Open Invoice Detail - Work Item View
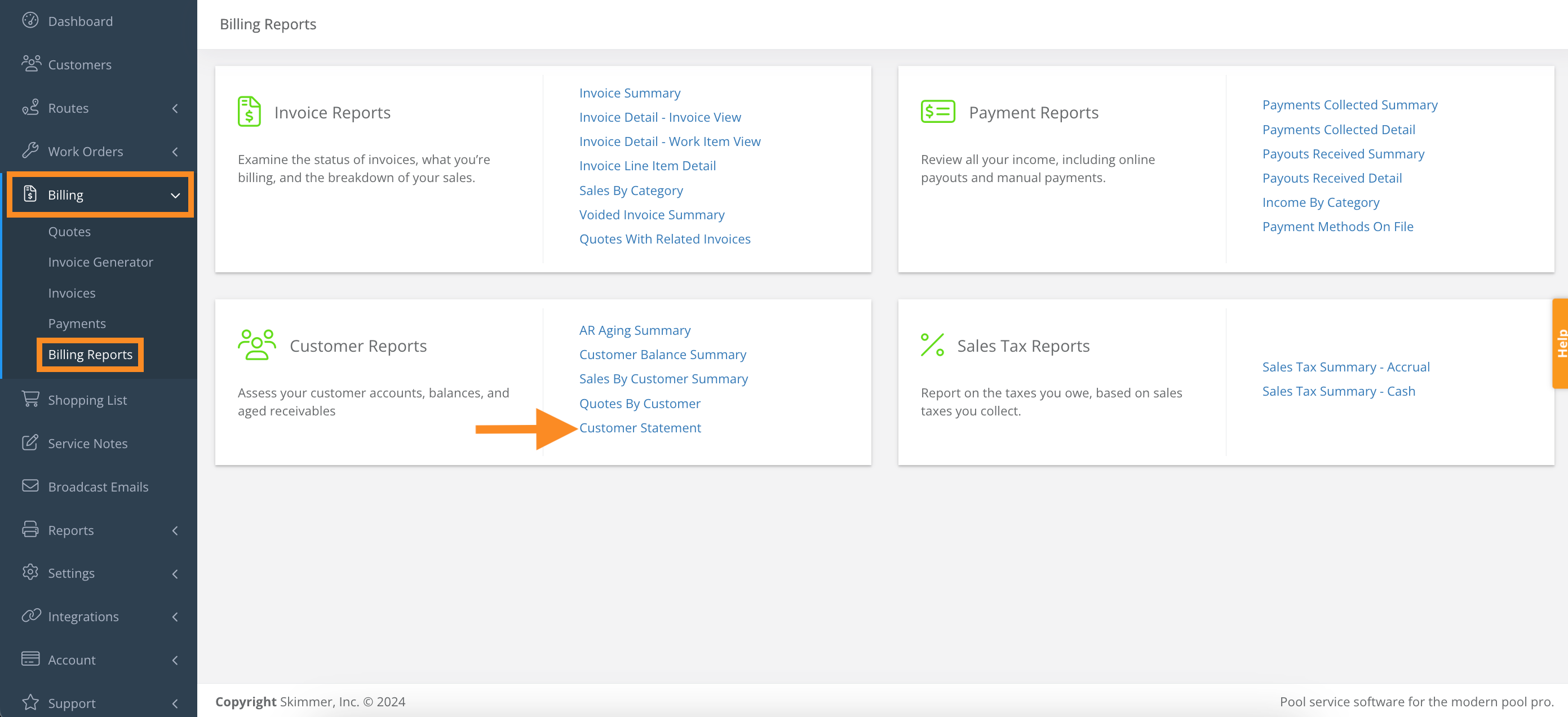 coord(670,141)
